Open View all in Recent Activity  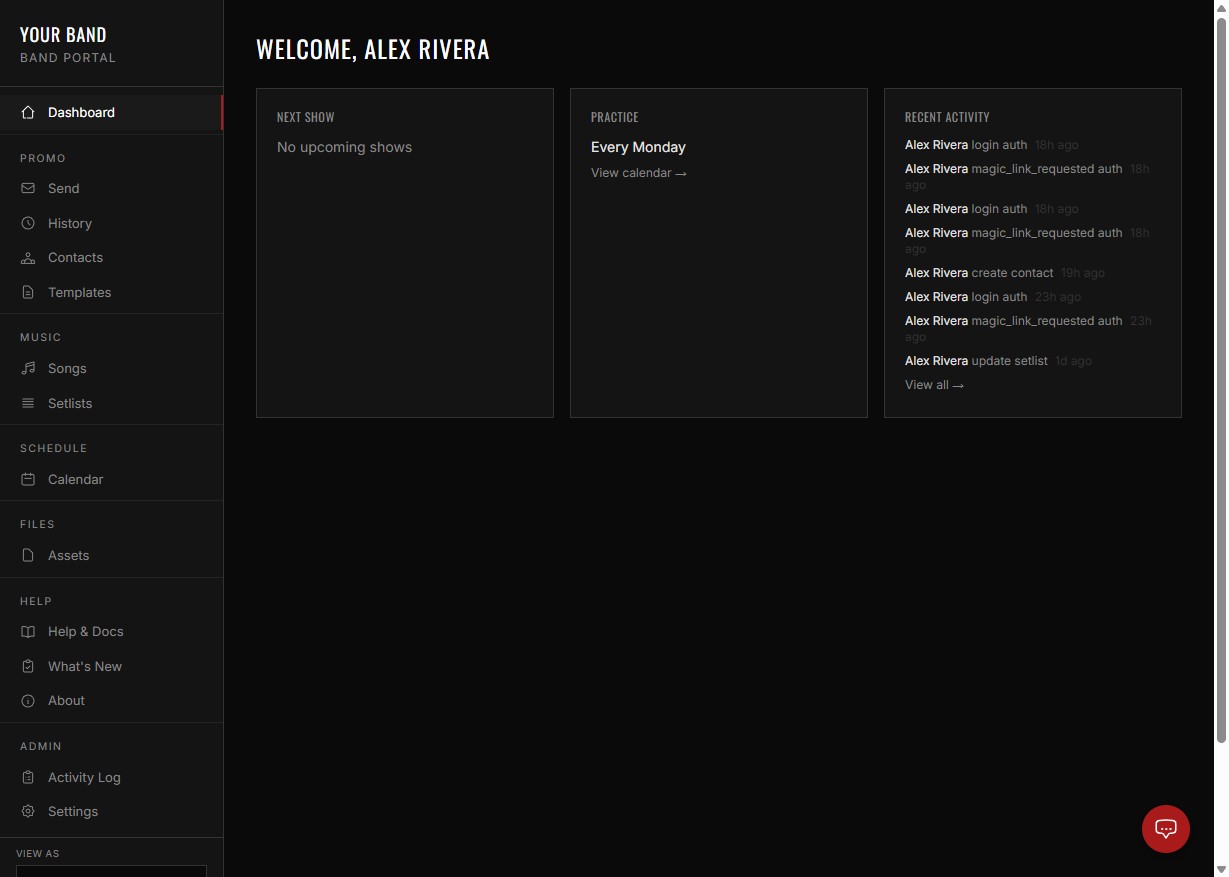(933, 384)
